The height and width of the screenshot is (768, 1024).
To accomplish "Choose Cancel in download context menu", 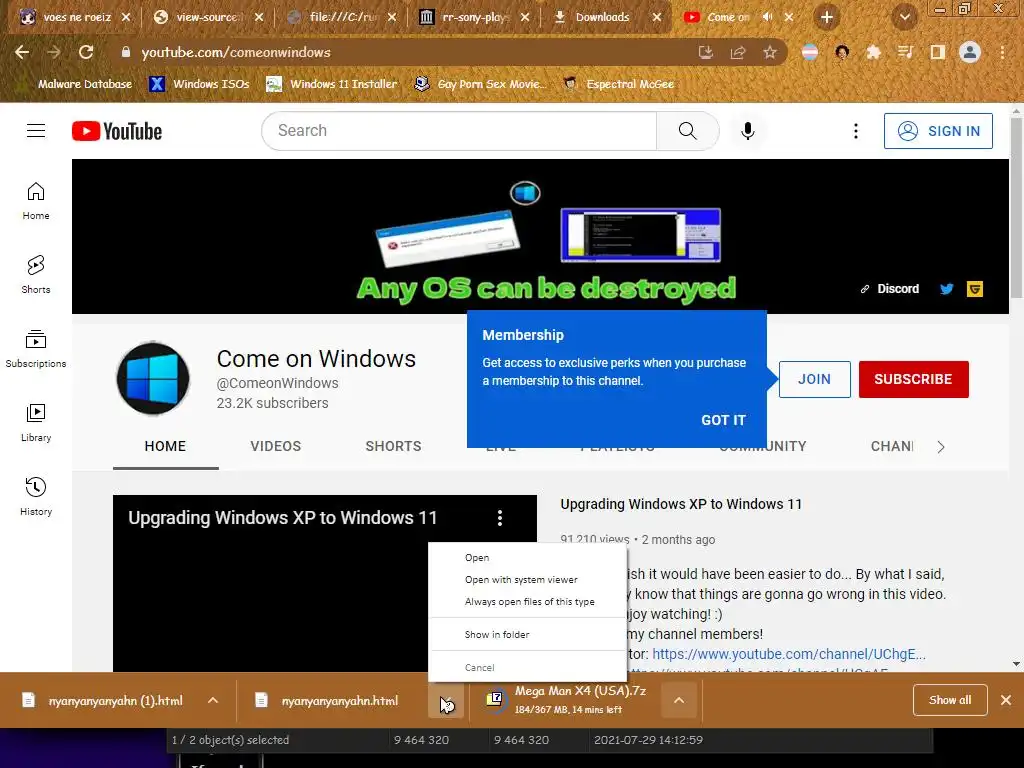I will coord(528,667).
